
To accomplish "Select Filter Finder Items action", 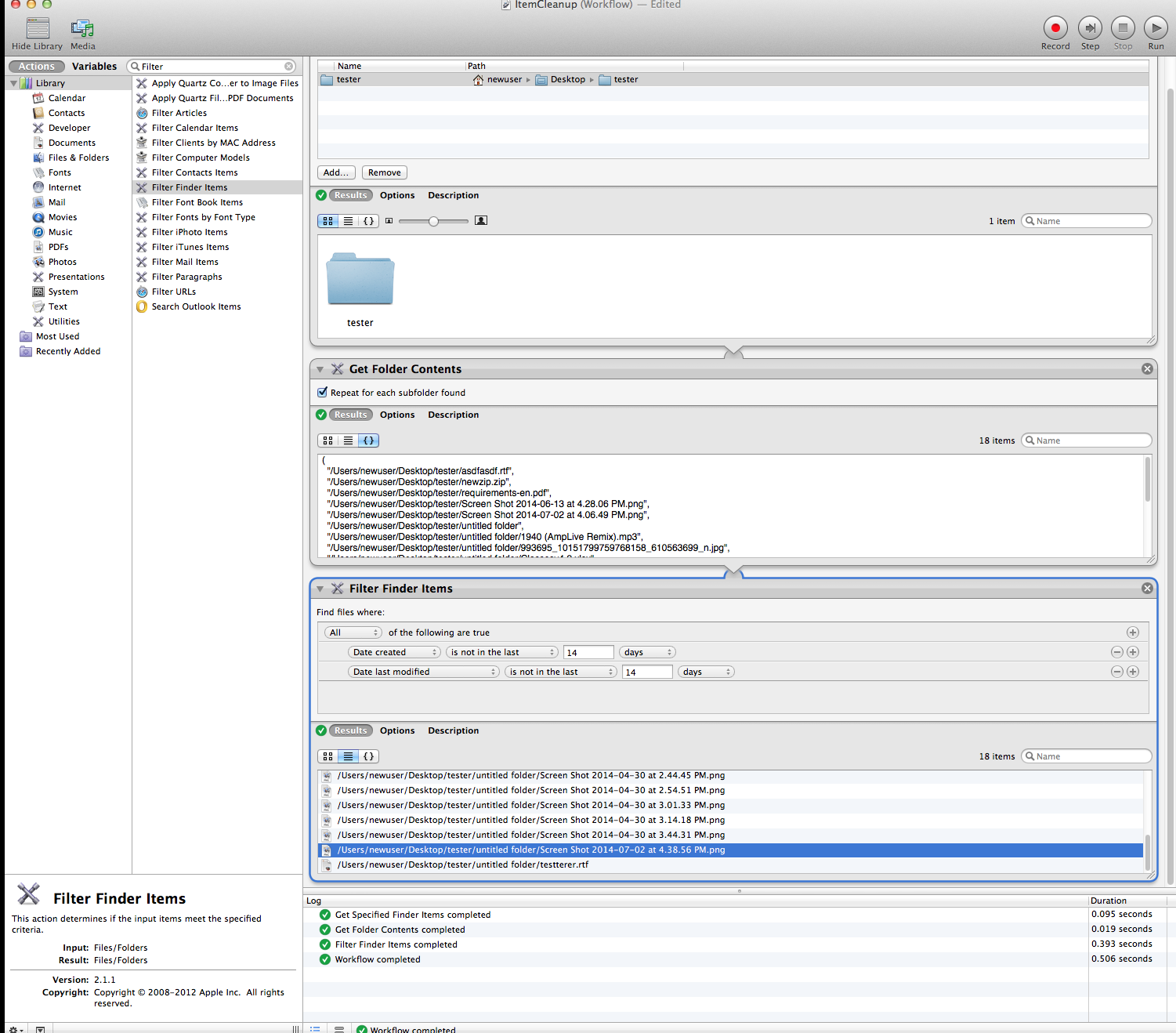I will pyautogui.click(x=217, y=187).
